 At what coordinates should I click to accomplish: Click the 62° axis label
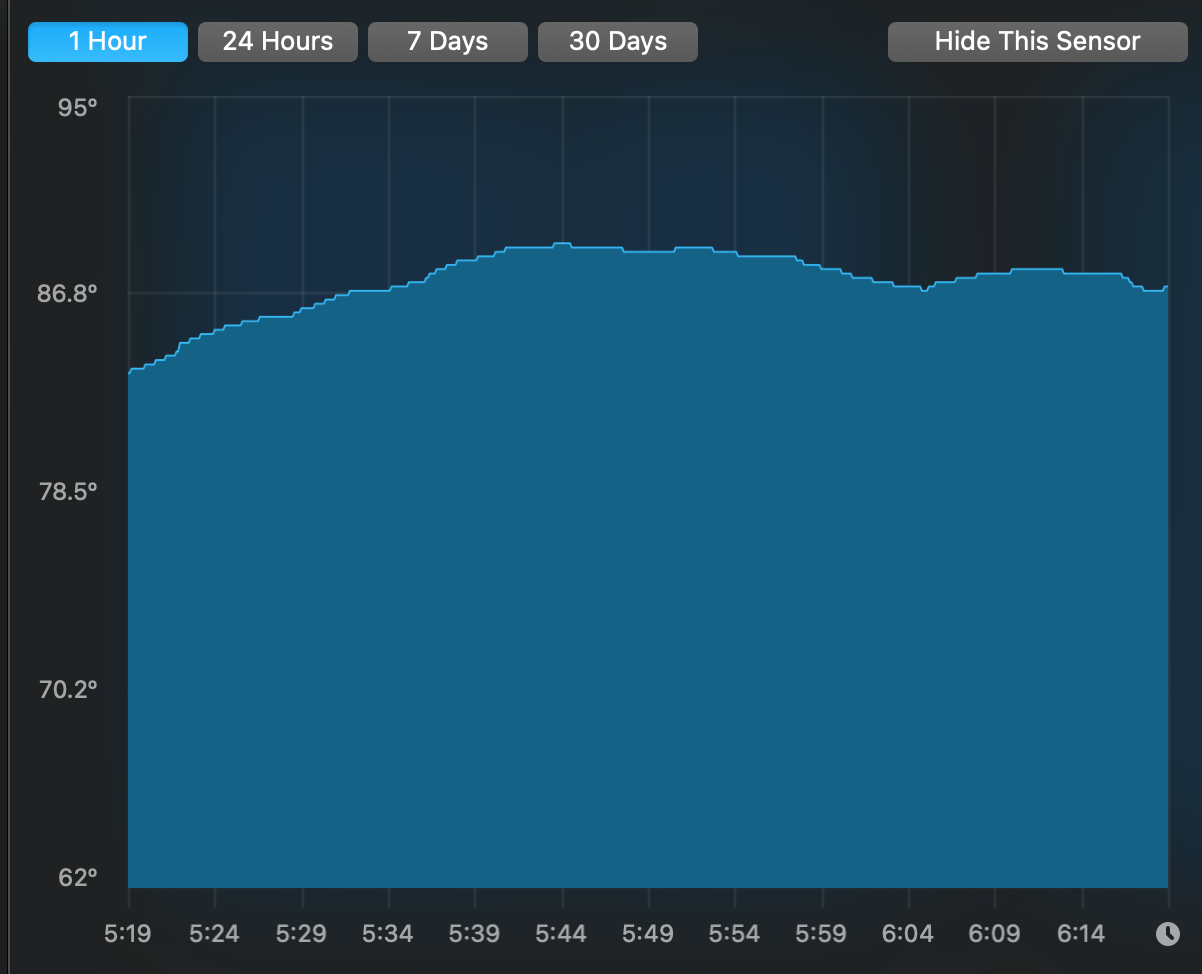click(78, 878)
